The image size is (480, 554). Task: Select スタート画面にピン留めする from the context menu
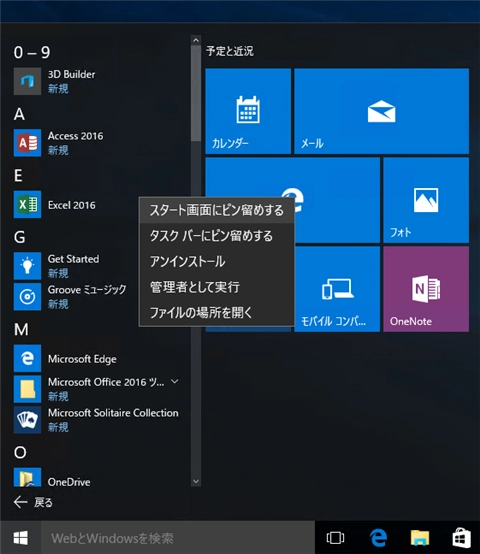(x=217, y=210)
